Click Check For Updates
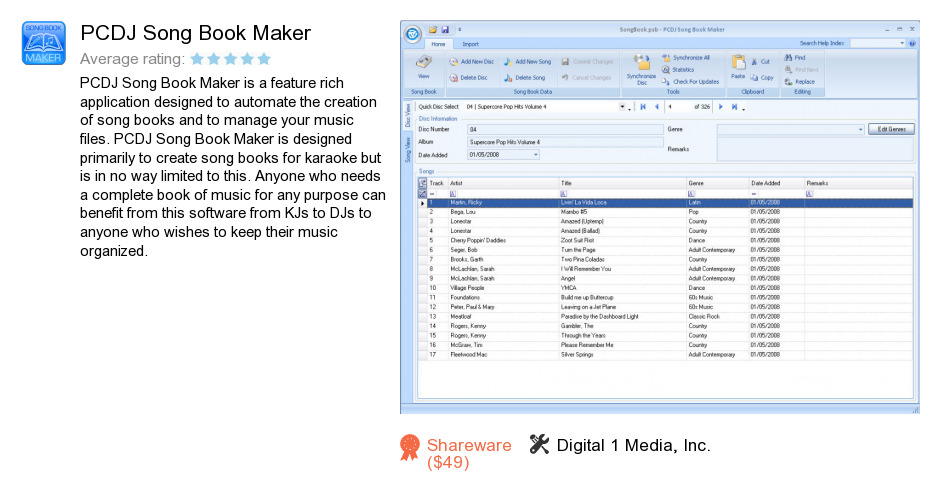This screenshot has width=940, height=498. 691,82
